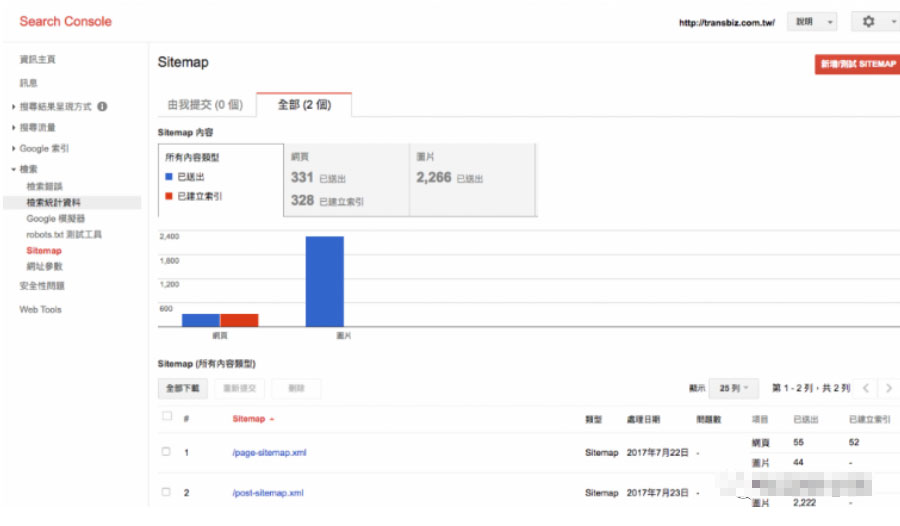Expand the Google 索引 sidebar section

(43, 148)
